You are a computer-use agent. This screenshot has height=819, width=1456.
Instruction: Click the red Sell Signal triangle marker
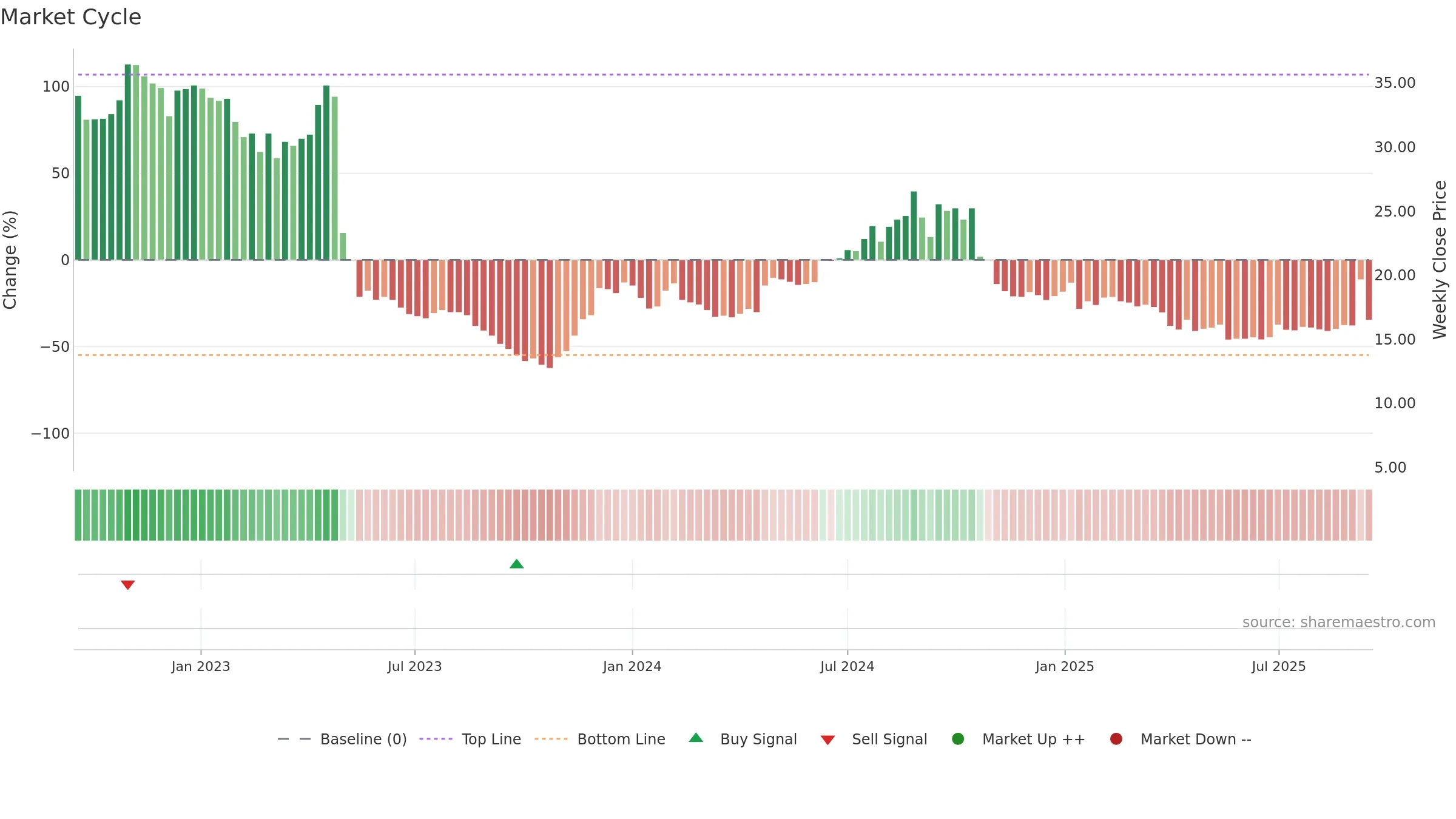(127, 585)
